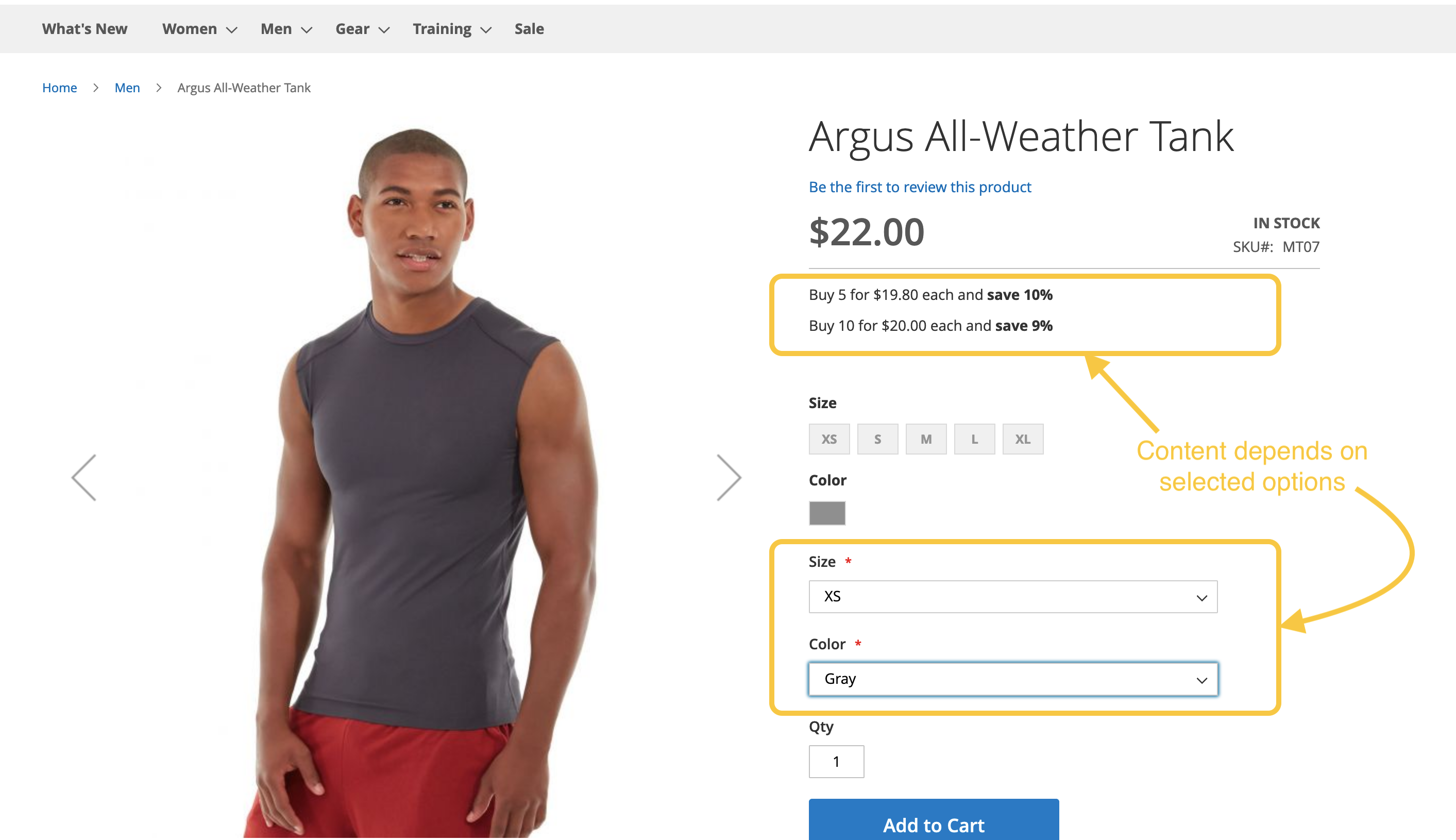Select size XS swatch
This screenshot has height=840, width=1456.
(x=828, y=439)
